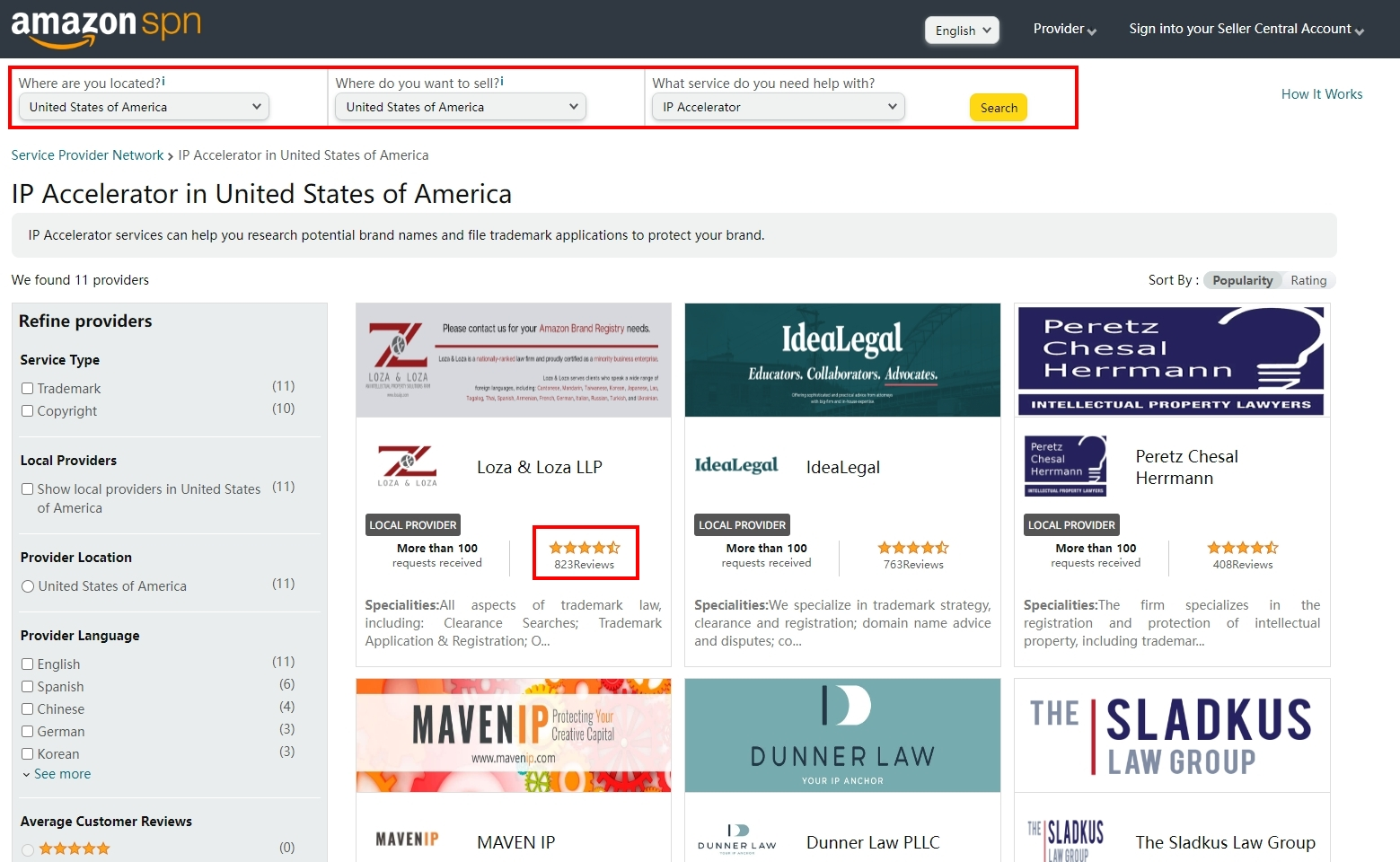This screenshot has height=862, width=1400.
Task: Click the star rating for Loza & Loza
Action: 585,547
